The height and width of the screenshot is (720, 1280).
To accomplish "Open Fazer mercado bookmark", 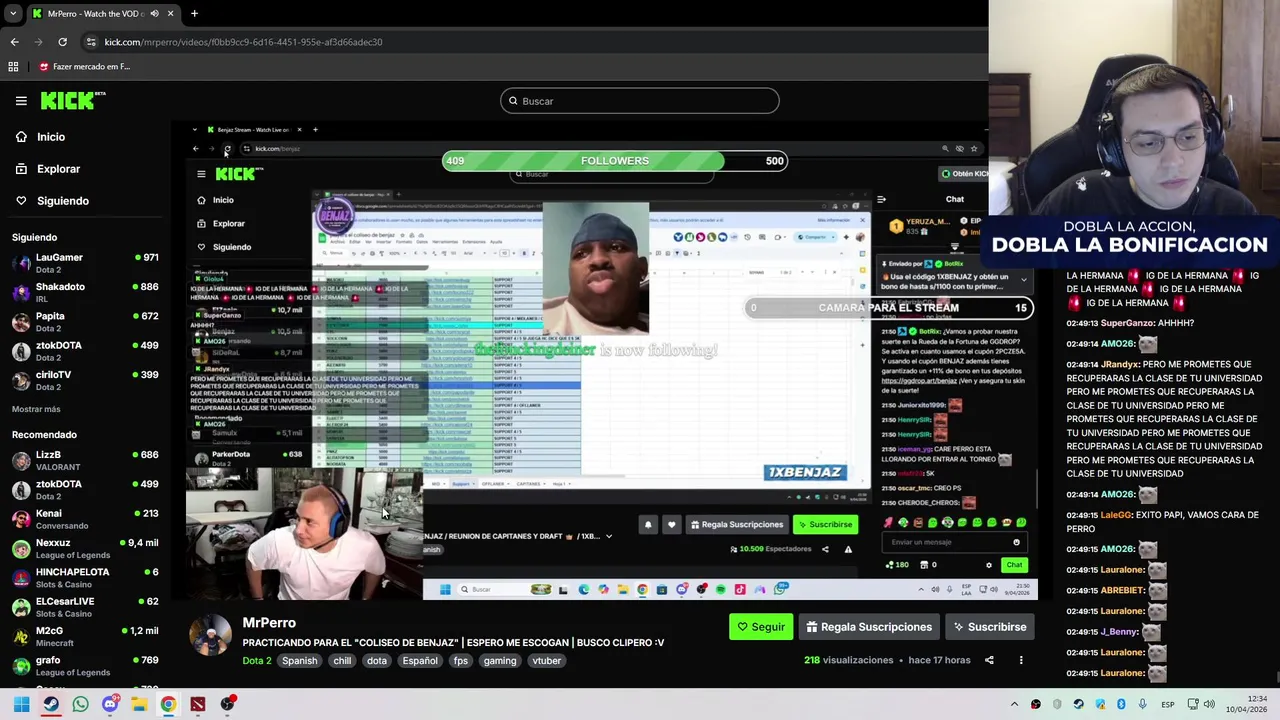I will tap(85, 67).
